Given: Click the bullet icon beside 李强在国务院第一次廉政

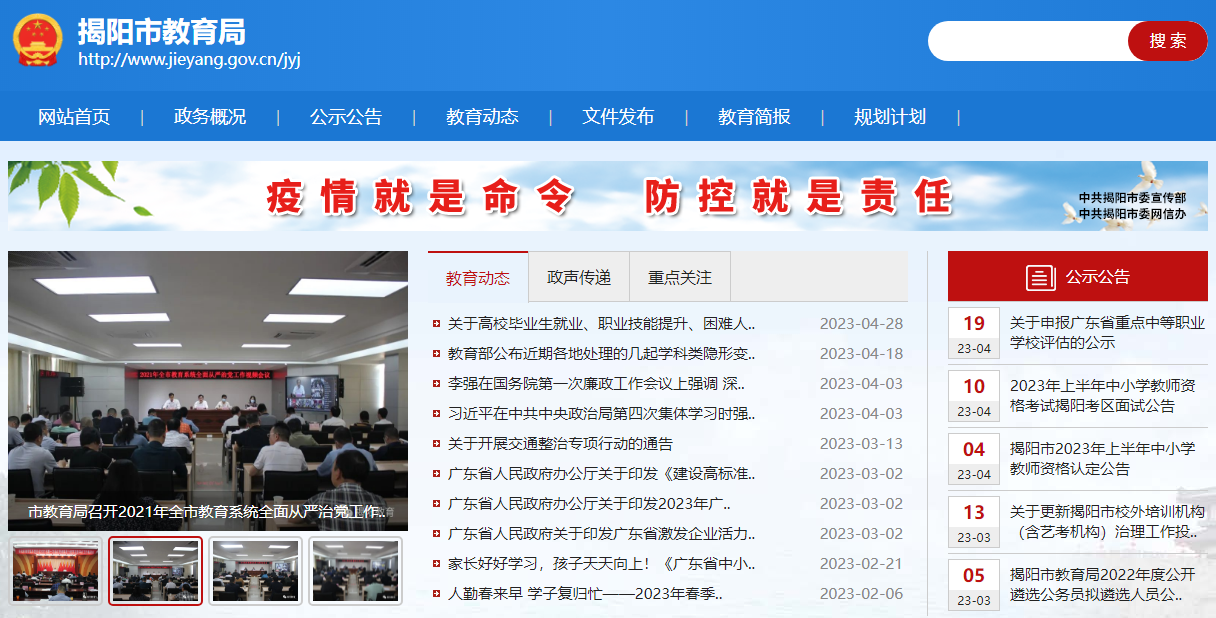Looking at the screenshot, I should 436,384.
